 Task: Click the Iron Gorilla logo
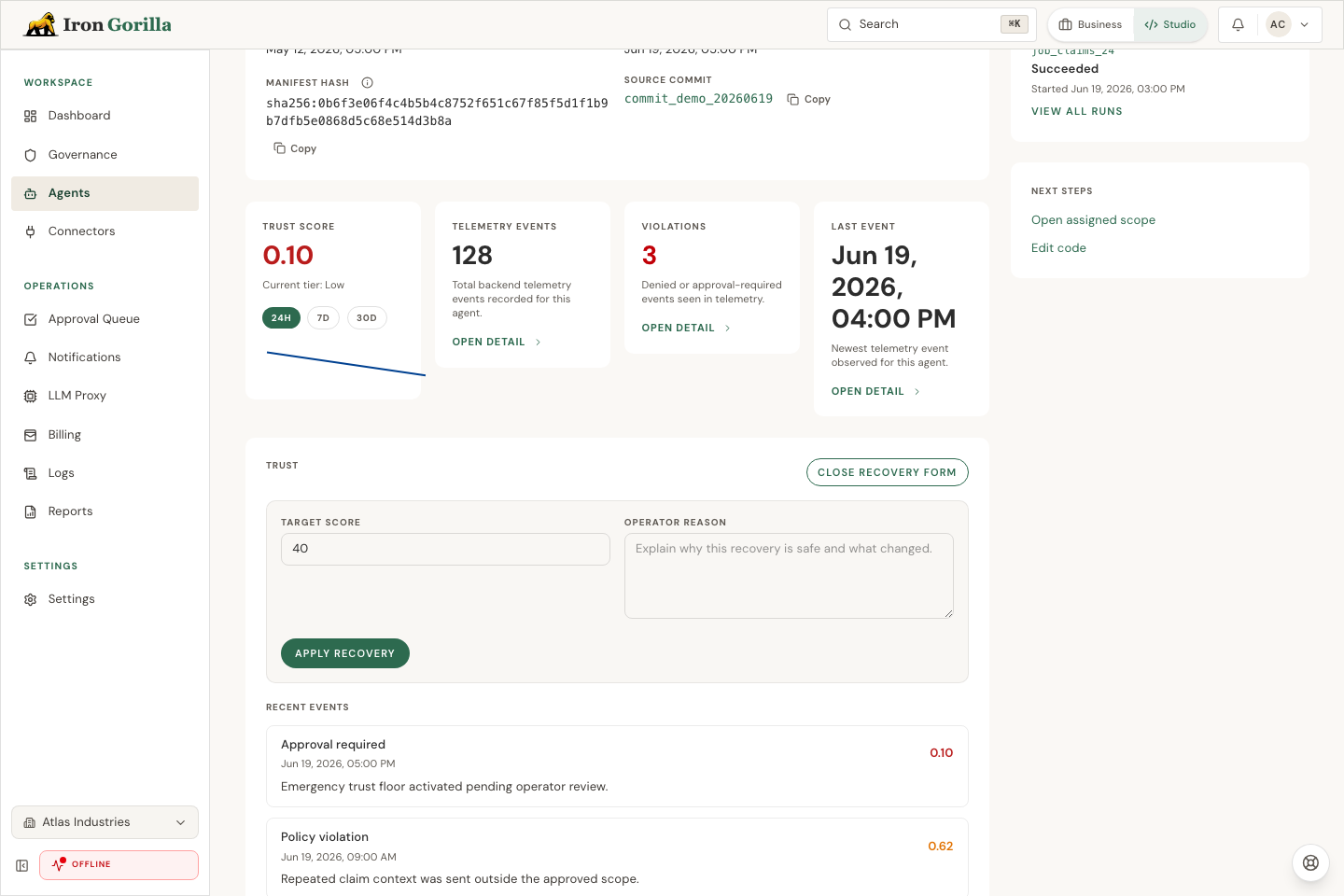click(x=98, y=24)
